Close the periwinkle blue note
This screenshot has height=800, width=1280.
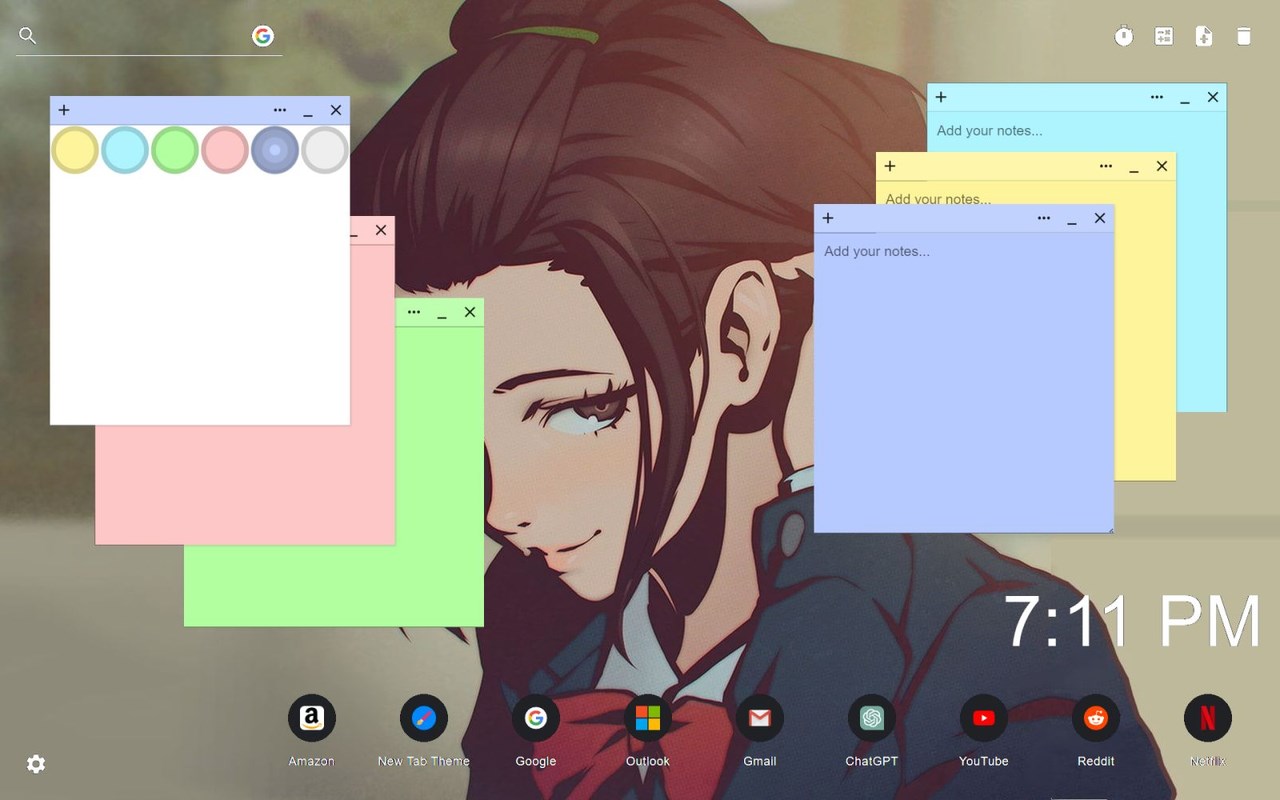(x=1100, y=218)
